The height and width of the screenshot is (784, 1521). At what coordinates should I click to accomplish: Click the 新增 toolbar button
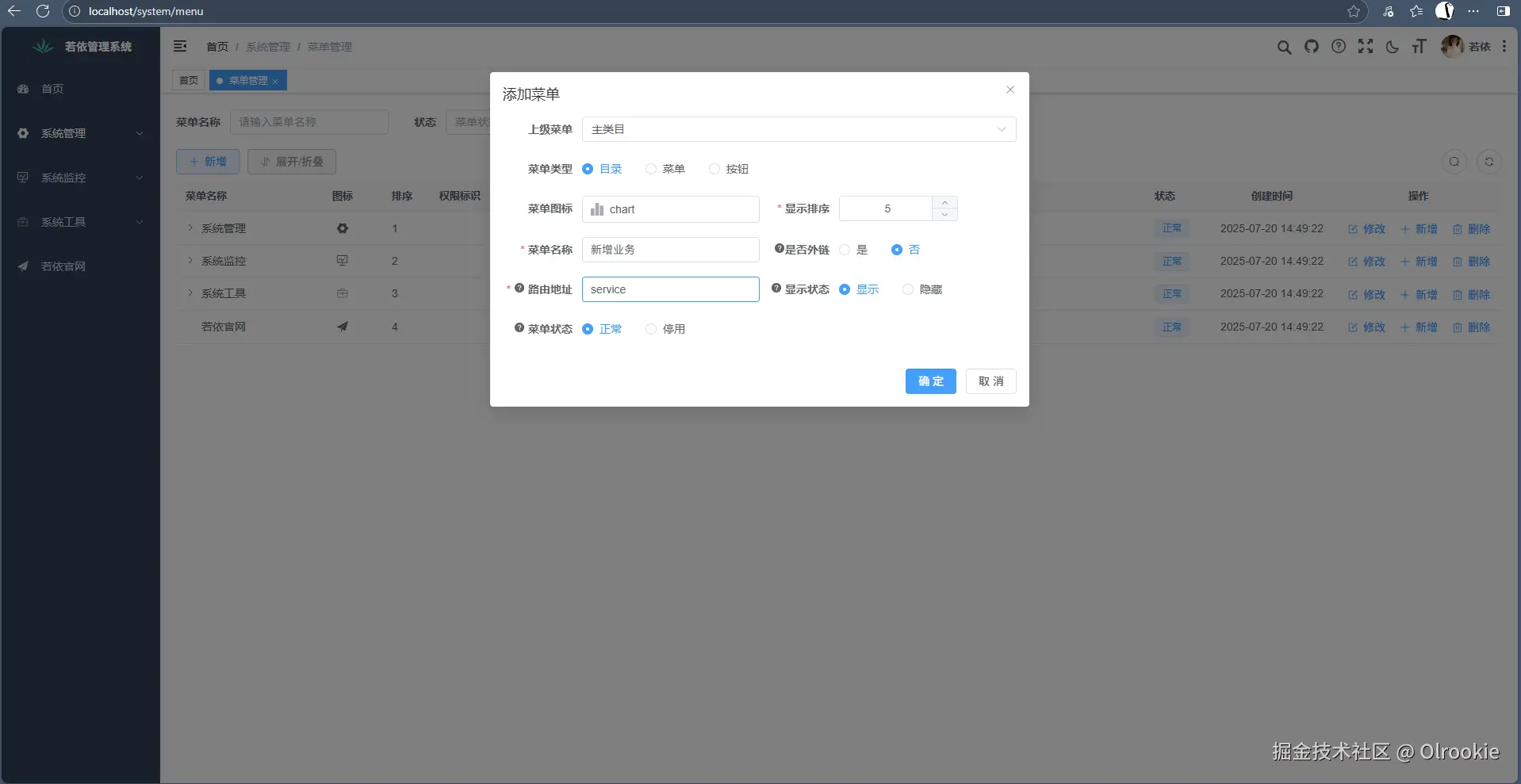pos(208,162)
